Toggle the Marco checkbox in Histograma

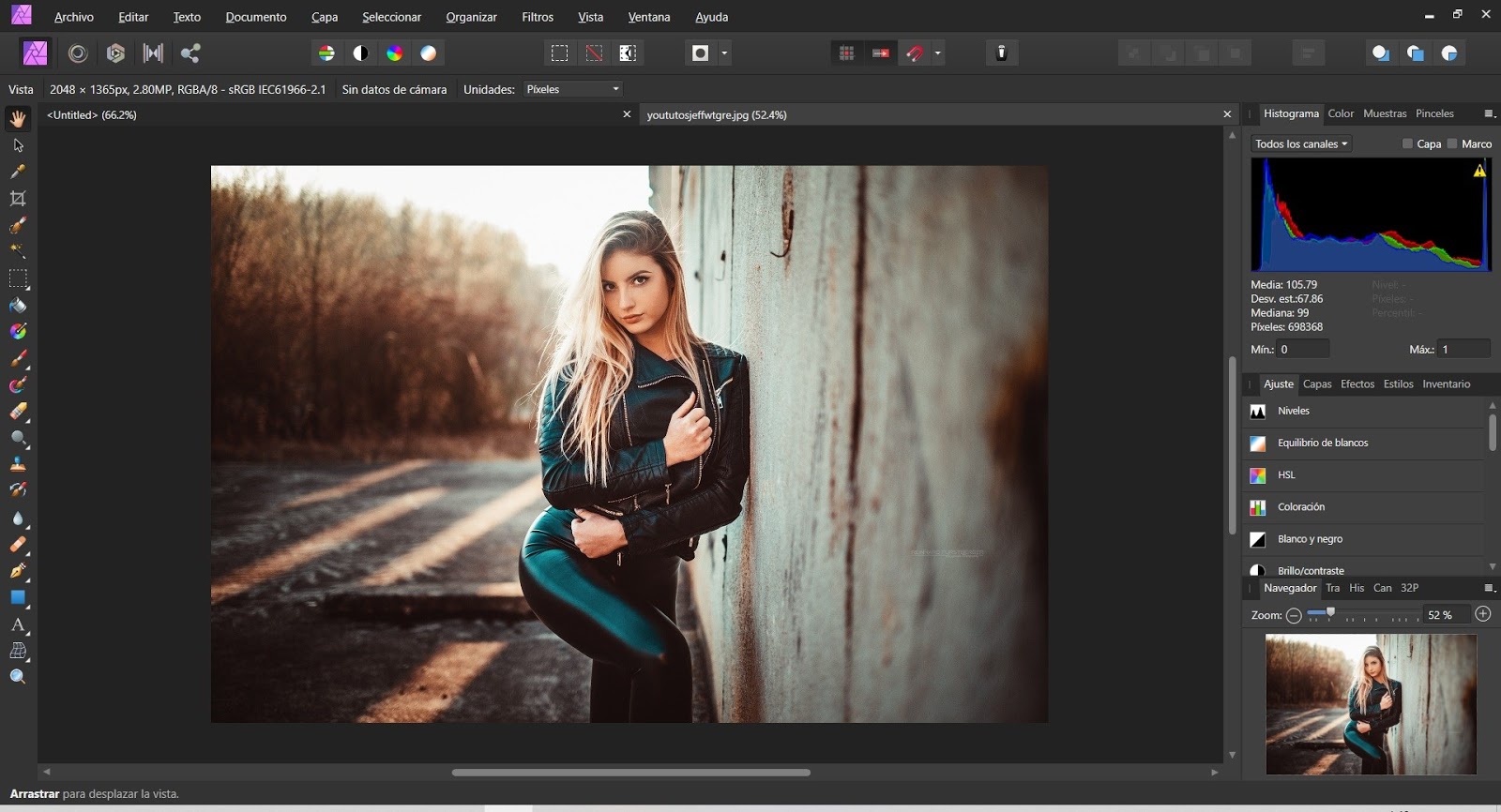point(1452,143)
